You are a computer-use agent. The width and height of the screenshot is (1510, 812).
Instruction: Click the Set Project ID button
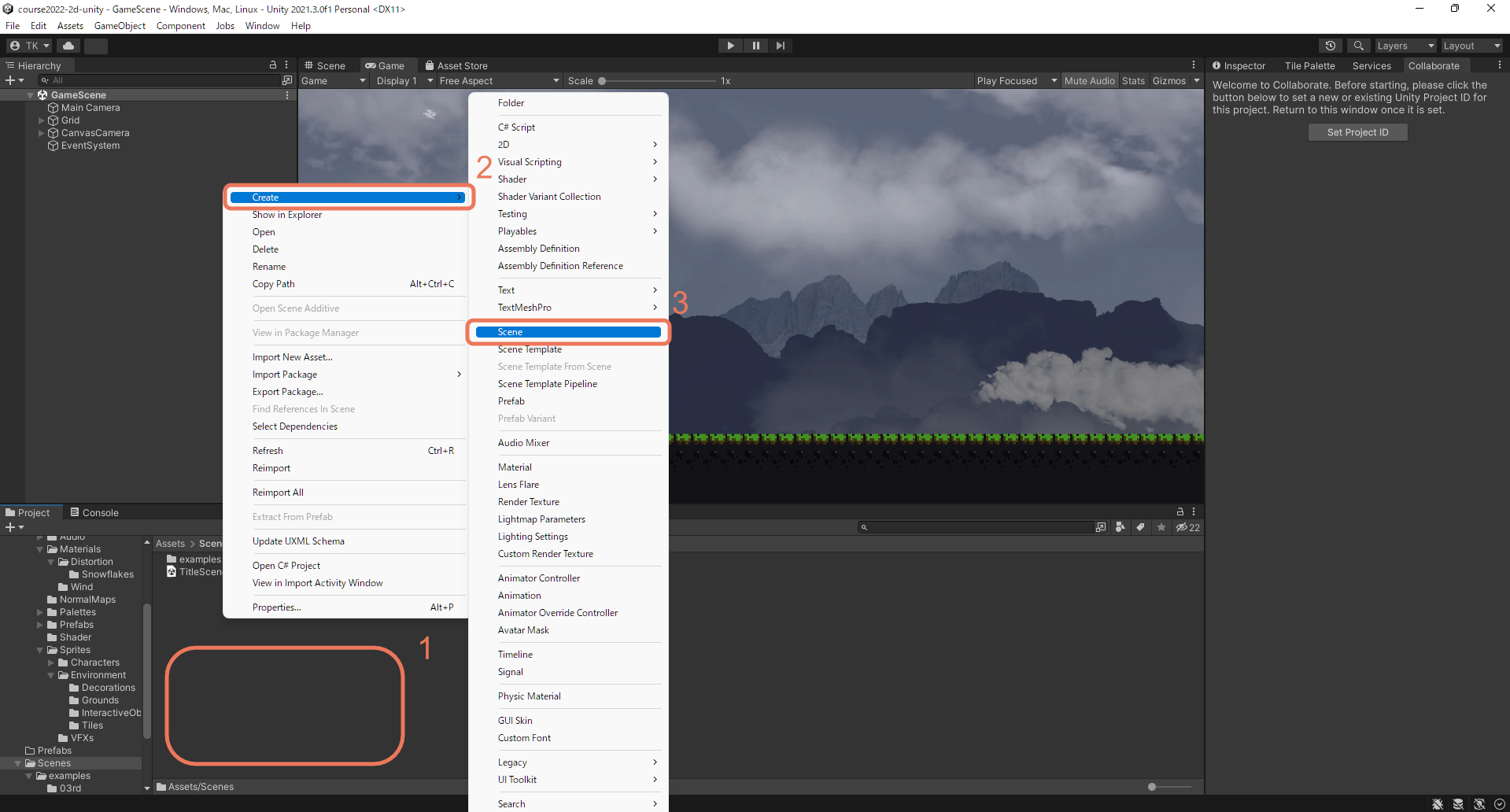pyautogui.click(x=1357, y=132)
